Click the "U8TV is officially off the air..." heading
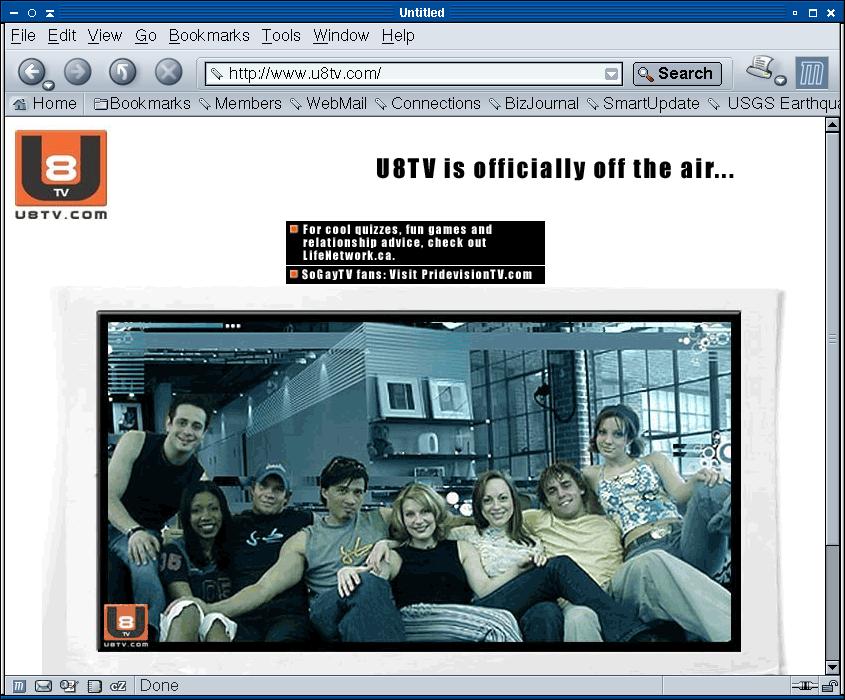The height and width of the screenshot is (700, 845). point(555,169)
